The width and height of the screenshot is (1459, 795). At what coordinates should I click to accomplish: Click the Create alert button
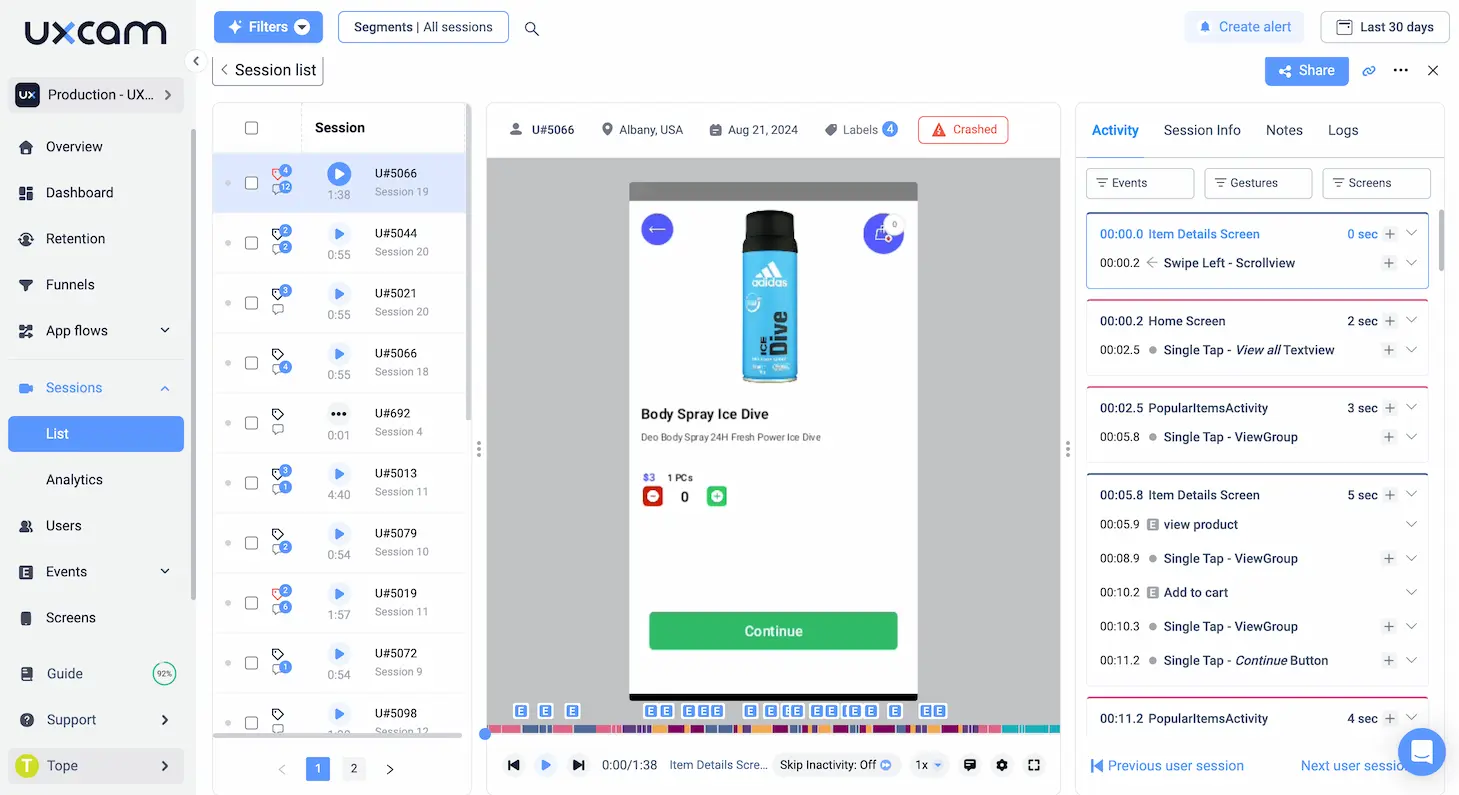pos(1244,27)
